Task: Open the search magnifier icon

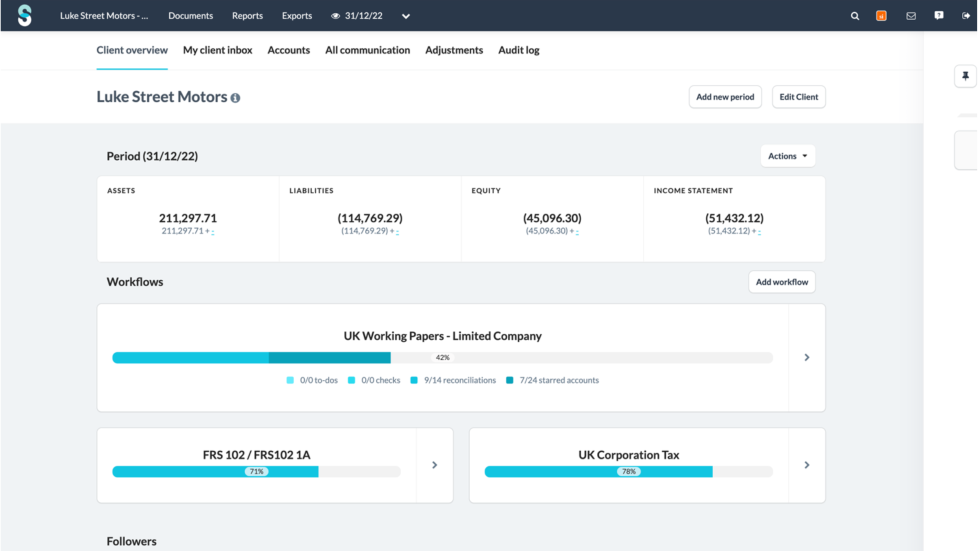Action: pyautogui.click(x=855, y=16)
